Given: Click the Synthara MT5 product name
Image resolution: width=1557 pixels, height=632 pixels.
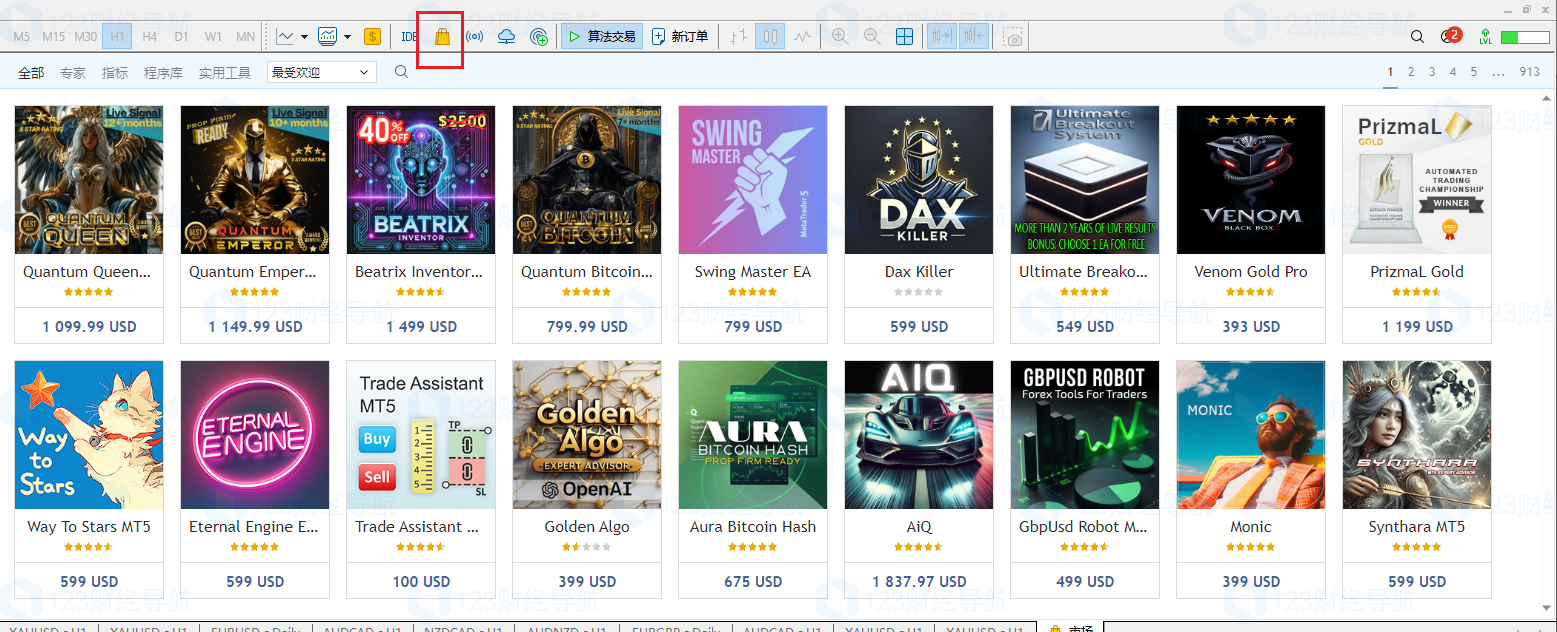Looking at the screenshot, I should (x=1417, y=527).
